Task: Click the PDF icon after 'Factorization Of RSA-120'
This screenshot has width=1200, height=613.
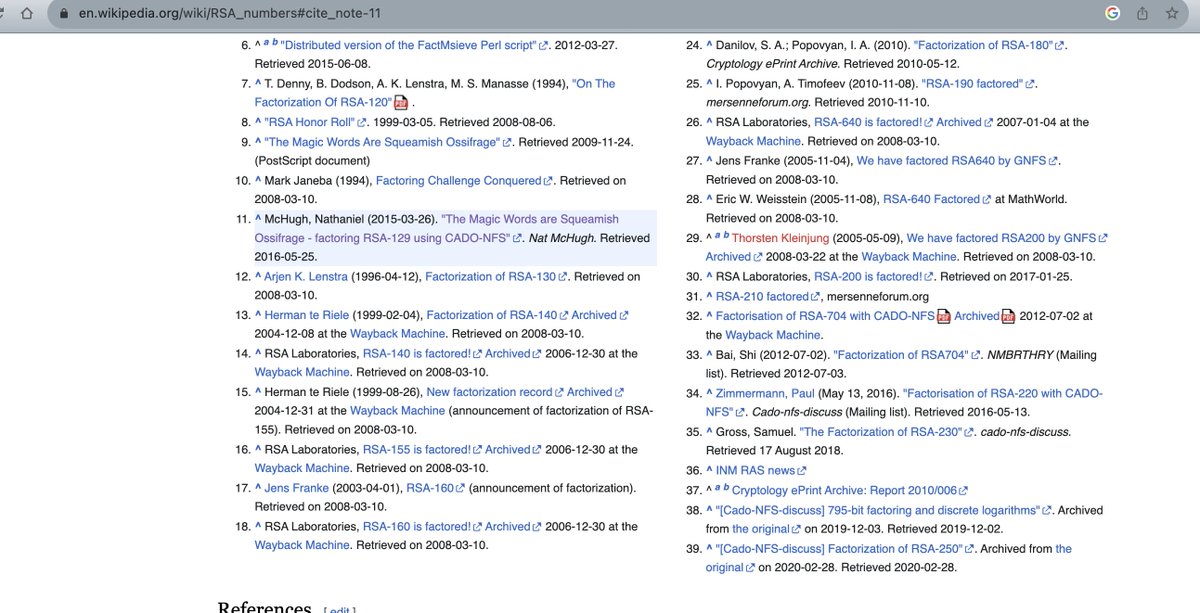Action: (401, 103)
